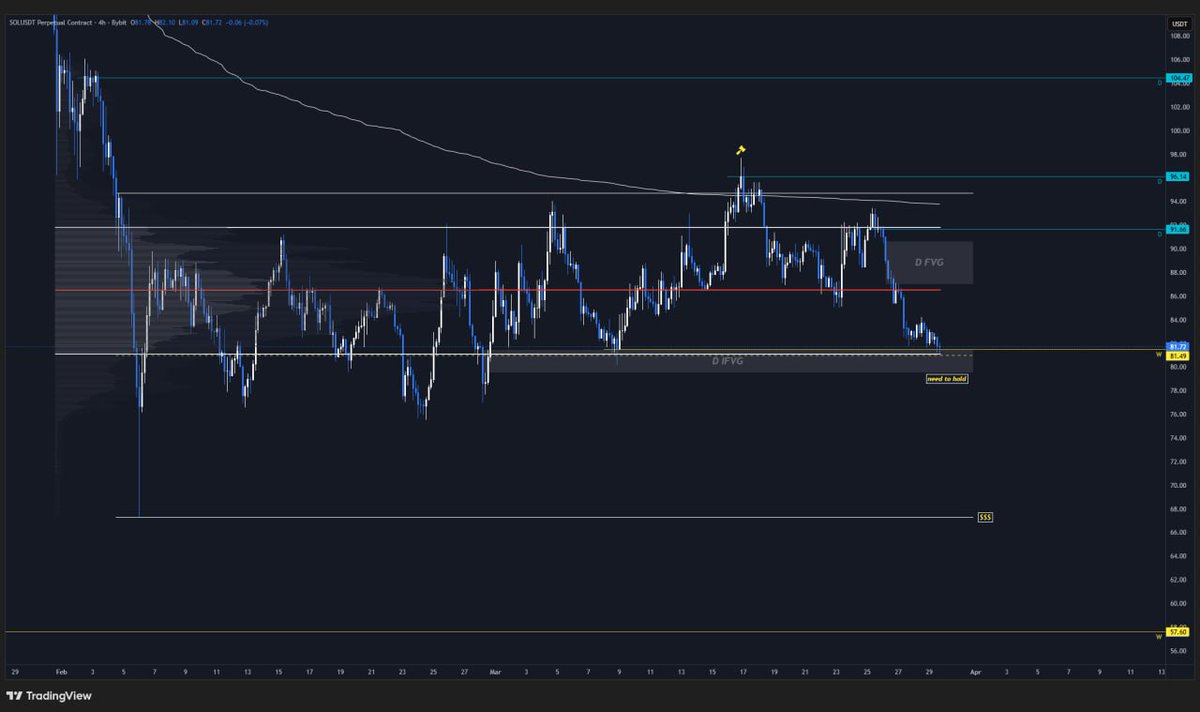Click the '$$$' target label near the lower line
1200x712 pixels.
pos(984,516)
